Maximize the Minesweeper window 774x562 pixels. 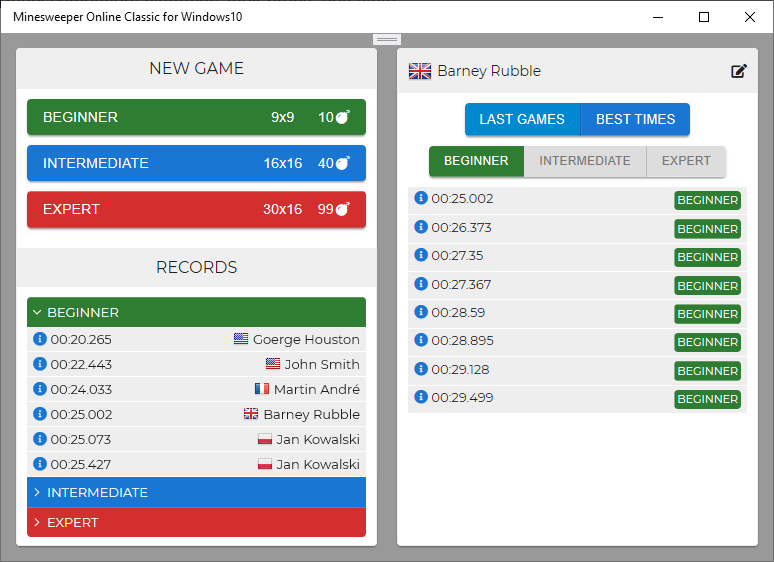click(x=704, y=17)
